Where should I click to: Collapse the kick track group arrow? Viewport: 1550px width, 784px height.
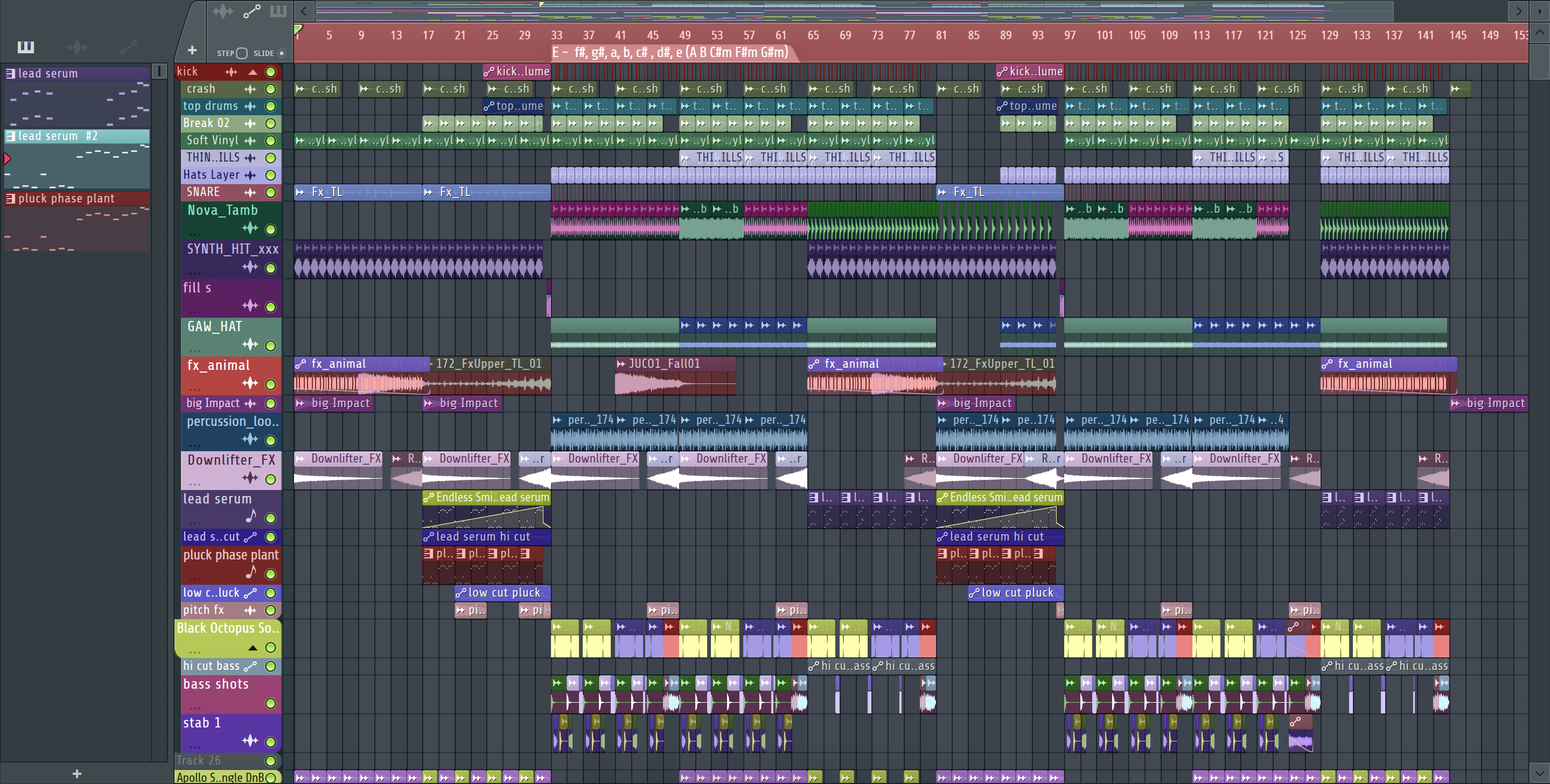pyautogui.click(x=253, y=72)
